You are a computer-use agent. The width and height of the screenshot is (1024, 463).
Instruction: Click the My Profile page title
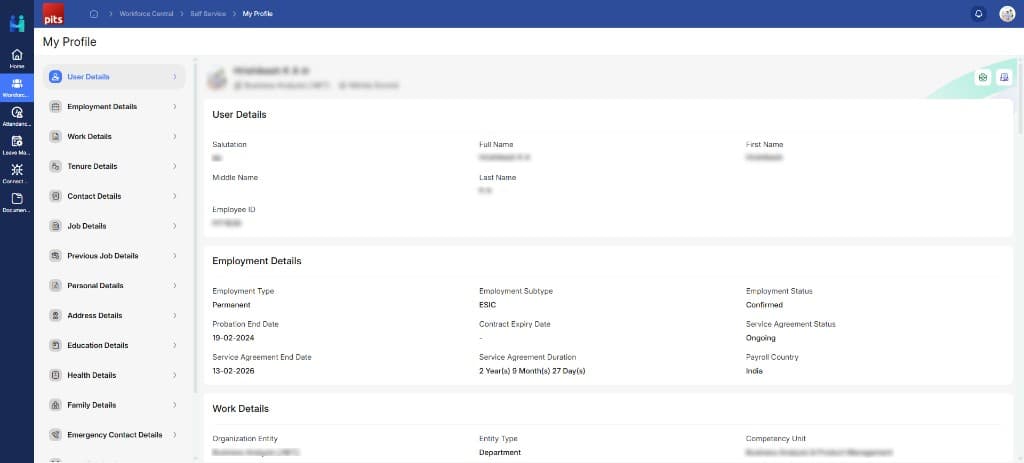(70, 42)
